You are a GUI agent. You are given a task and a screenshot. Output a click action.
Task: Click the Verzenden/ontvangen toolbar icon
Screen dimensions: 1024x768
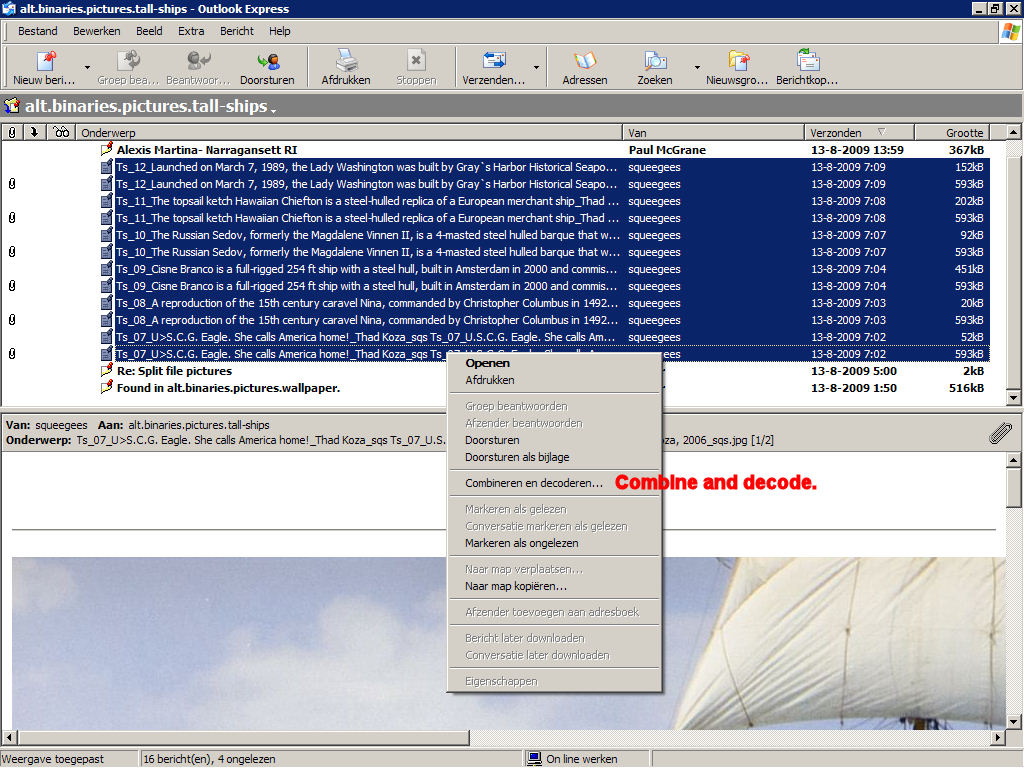pos(494,61)
